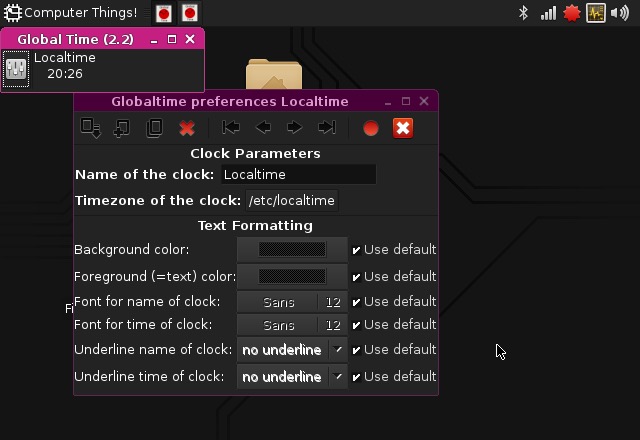Go to previous clock using left arrow

point(263,128)
